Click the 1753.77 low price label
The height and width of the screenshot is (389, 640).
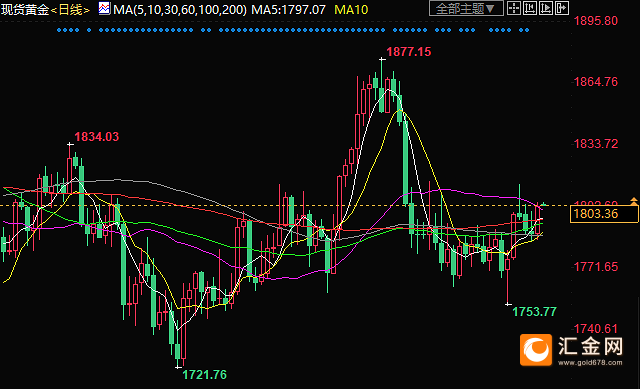pyautogui.click(x=534, y=312)
